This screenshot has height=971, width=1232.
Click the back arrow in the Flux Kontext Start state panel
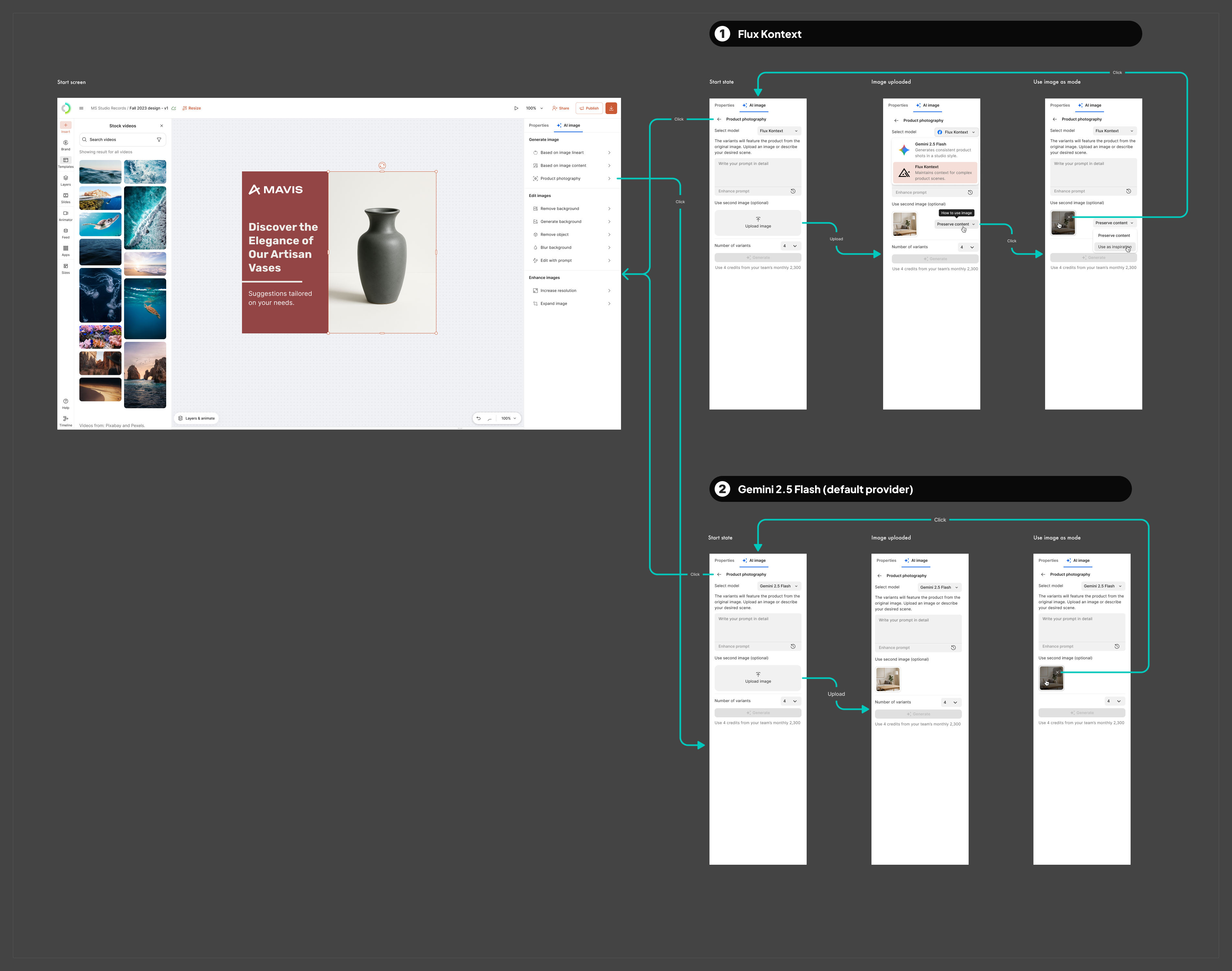(719, 119)
